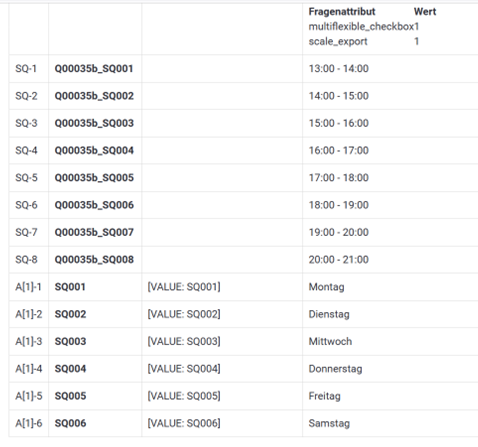The height and width of the screenshot is (447, 478).
Task: Click the Montag answer text
Action: tap(326, 287)
